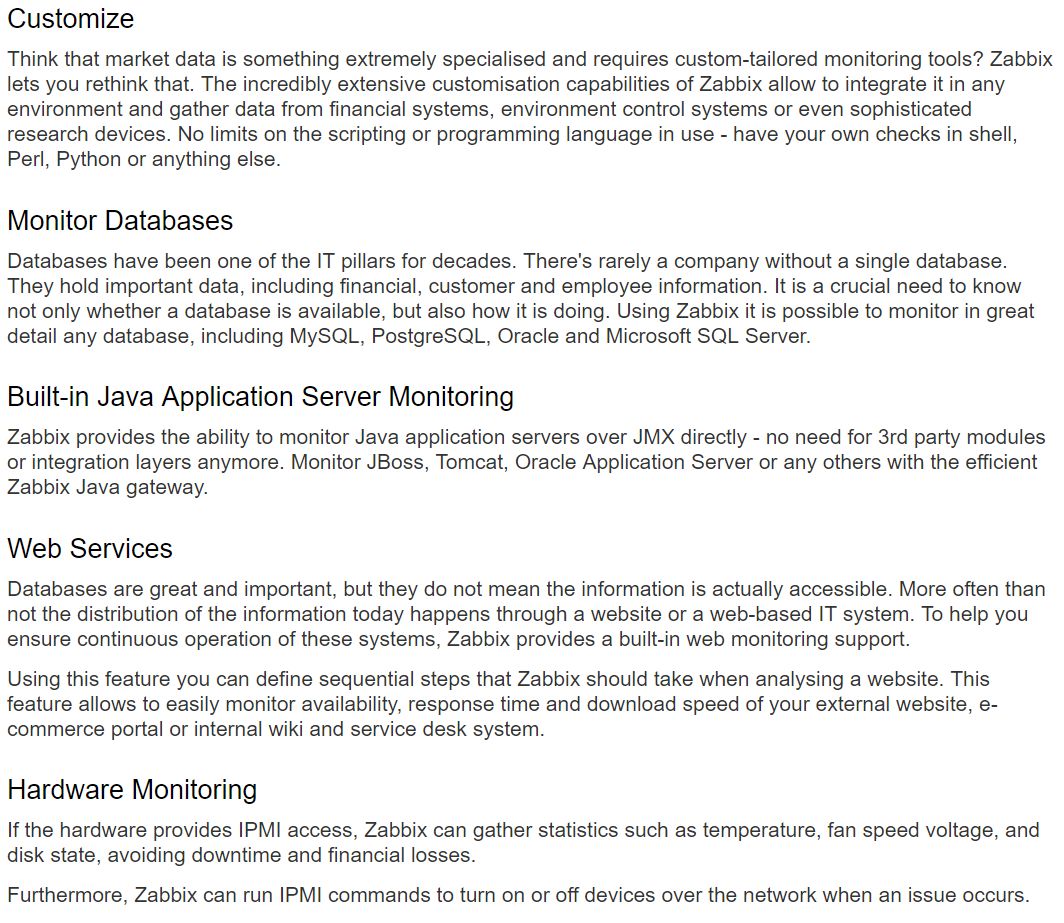Click the "Customize" heading

71,19
